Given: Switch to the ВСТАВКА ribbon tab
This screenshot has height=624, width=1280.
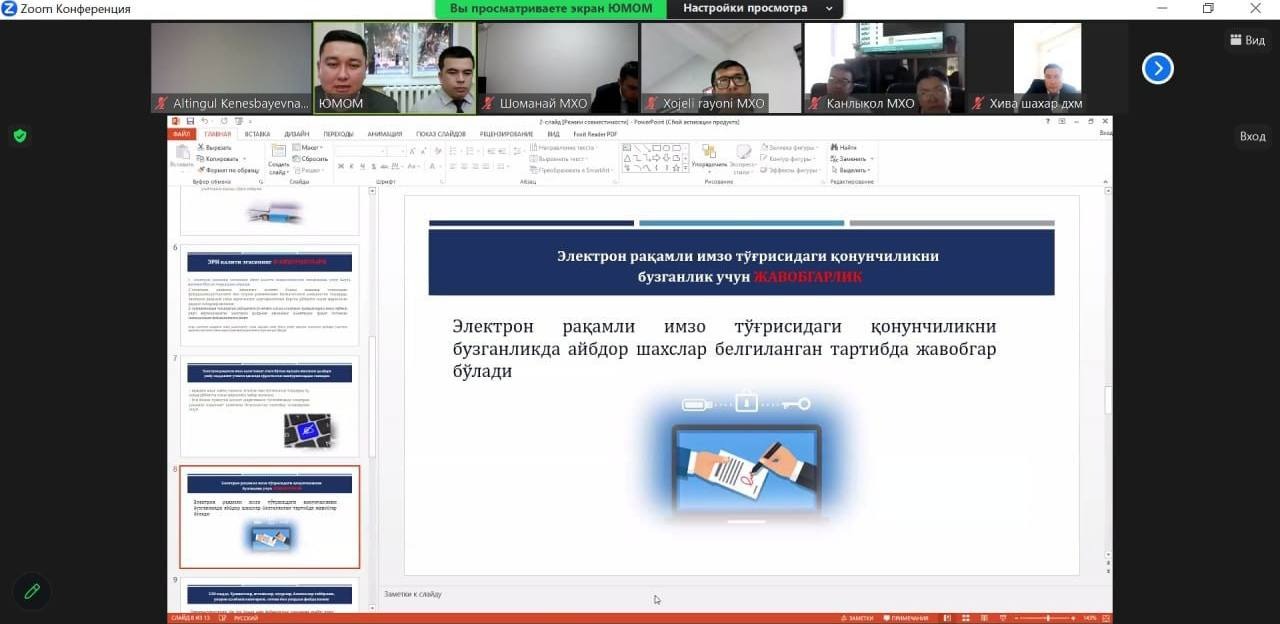Looking at the screenshot, I should (x=257, y=134).
